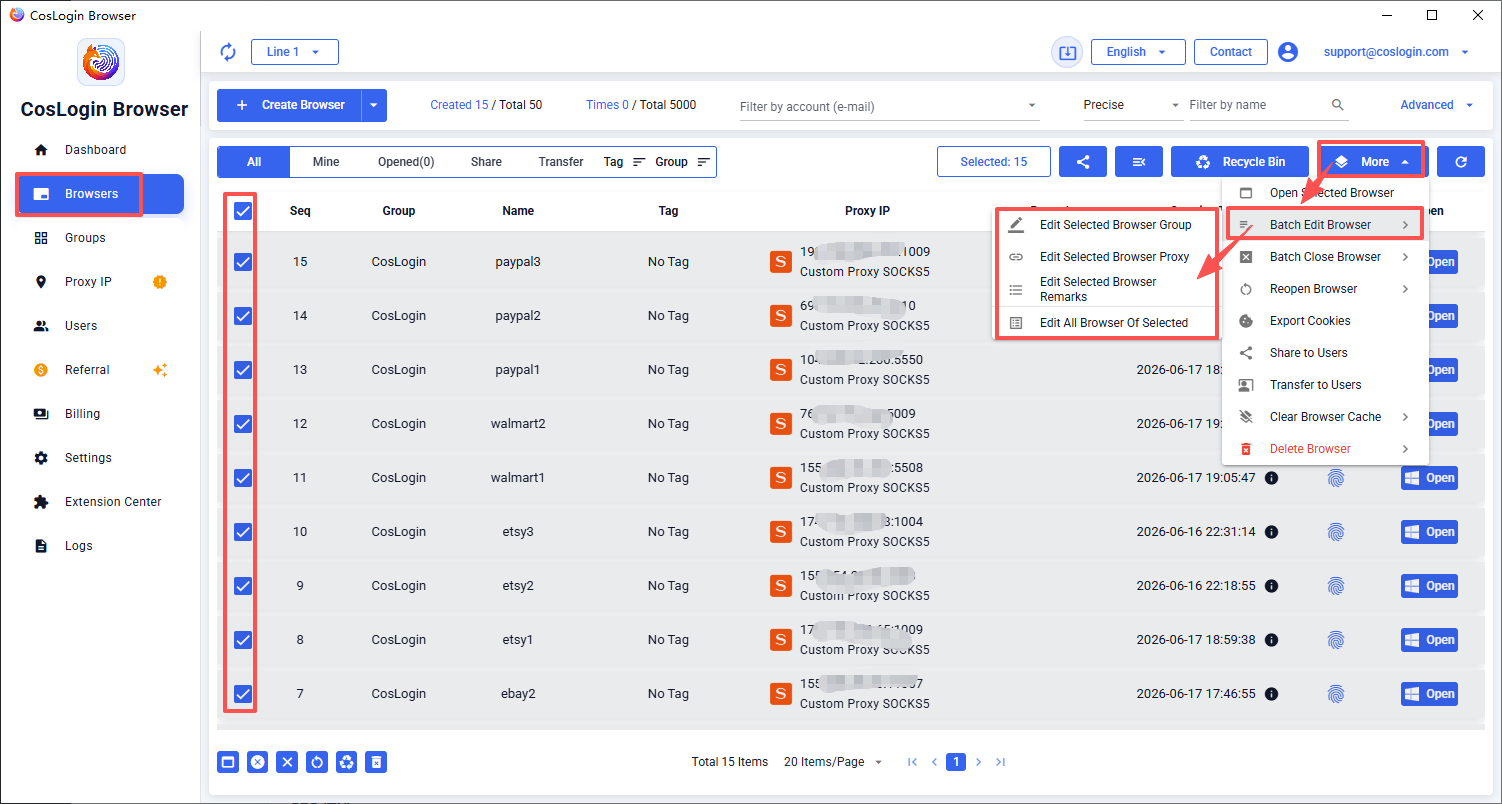Viewport: 1502px width, 804px height.
Task: Click the user account avatar icon
Action: click(1288, 52)
